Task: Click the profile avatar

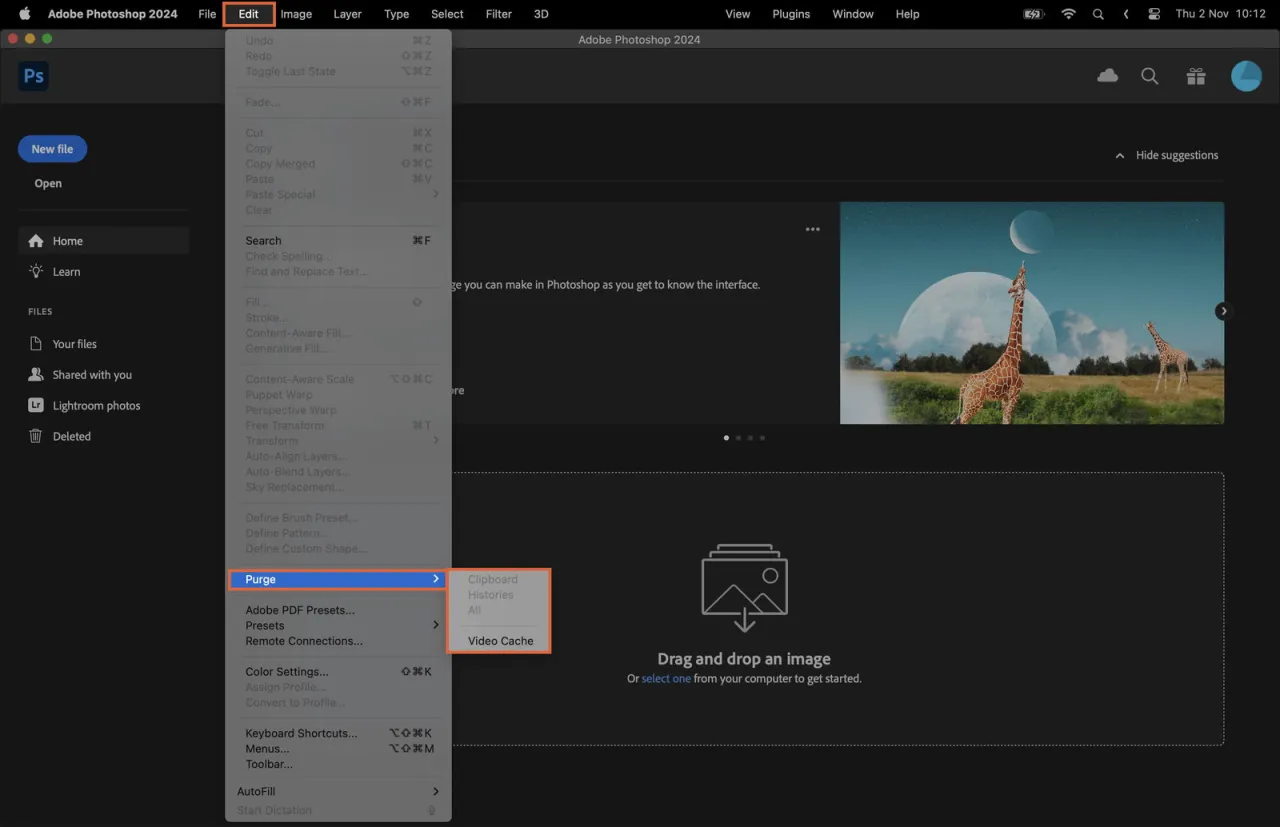Action: tap(1246, 75)
